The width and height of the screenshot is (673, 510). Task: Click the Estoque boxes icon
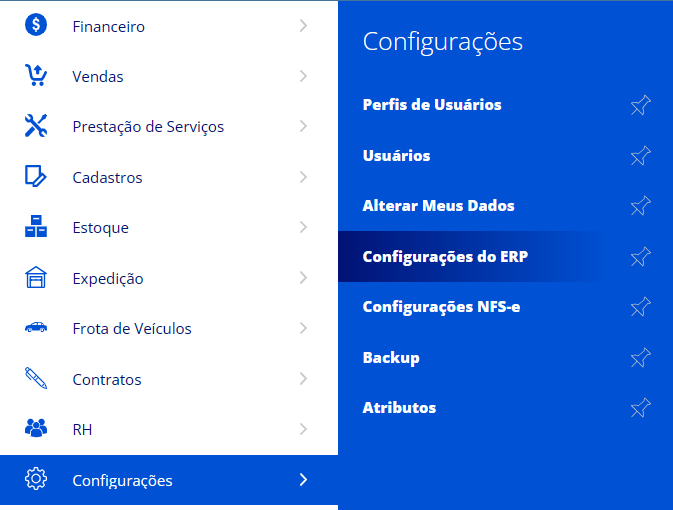36,228
